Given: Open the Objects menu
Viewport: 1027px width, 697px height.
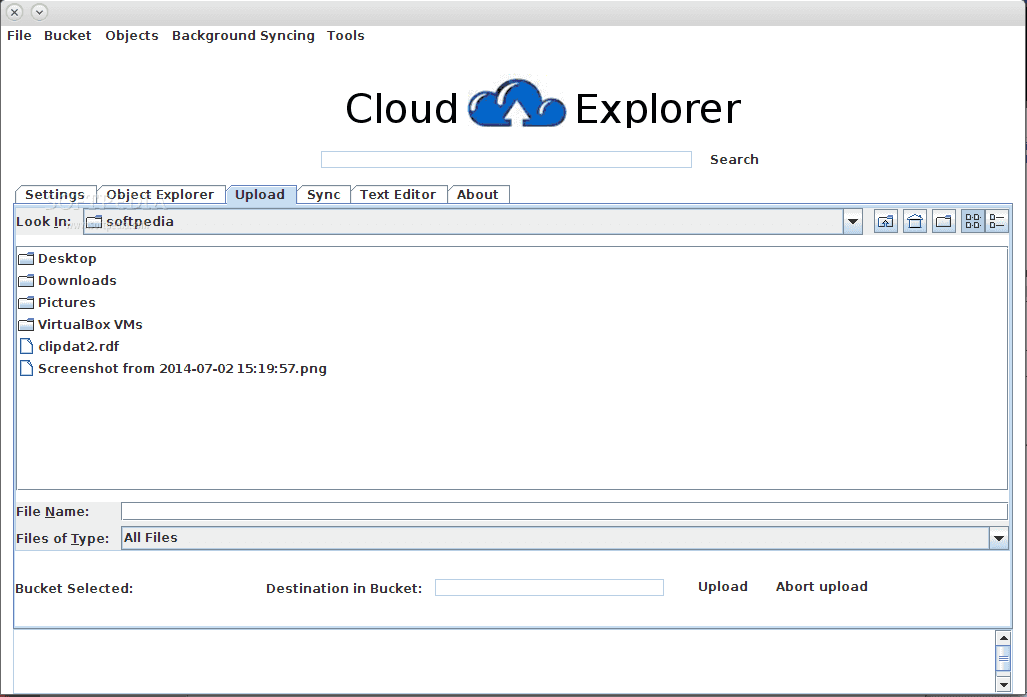Looking at the screenshot, I should 132,35.
